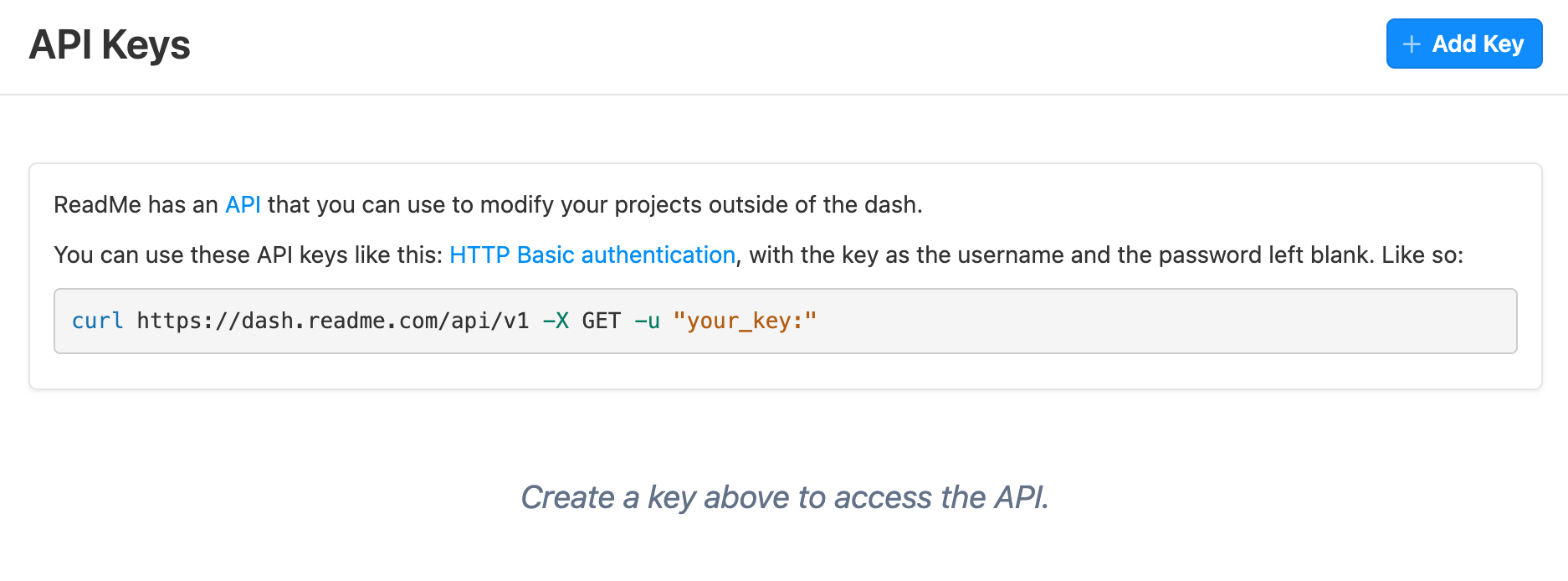Click the dash.readme.com URL in the code
1568x581 pixels.
tap(333, 321)
